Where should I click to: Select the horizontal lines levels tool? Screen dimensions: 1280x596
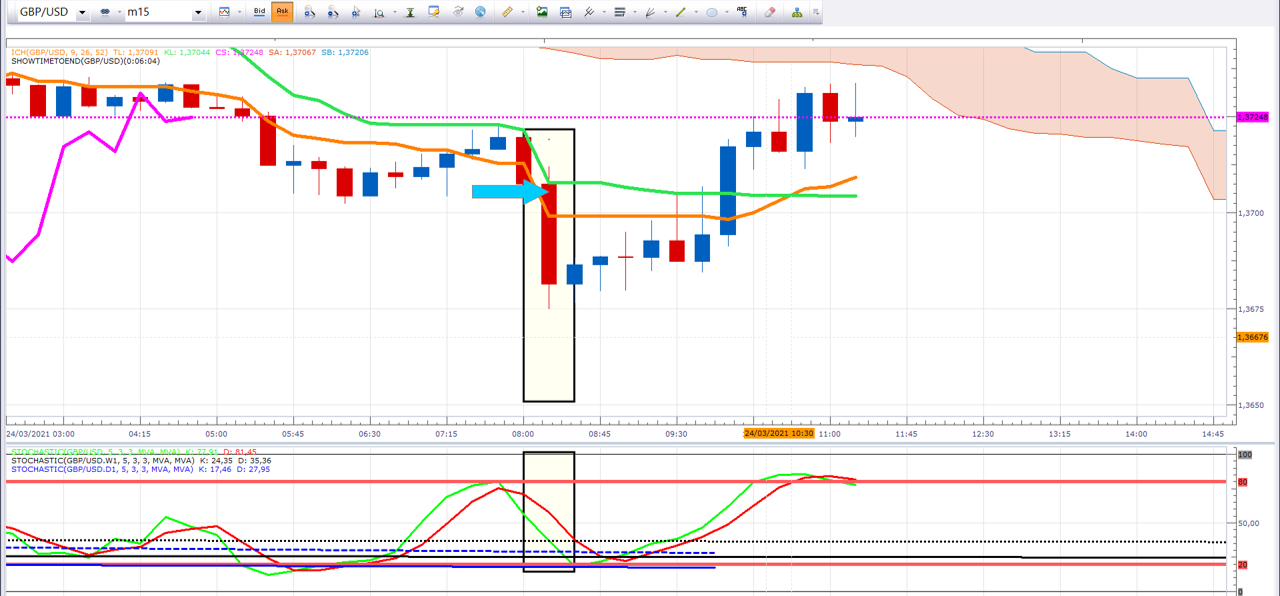click(x=619, y=12)
